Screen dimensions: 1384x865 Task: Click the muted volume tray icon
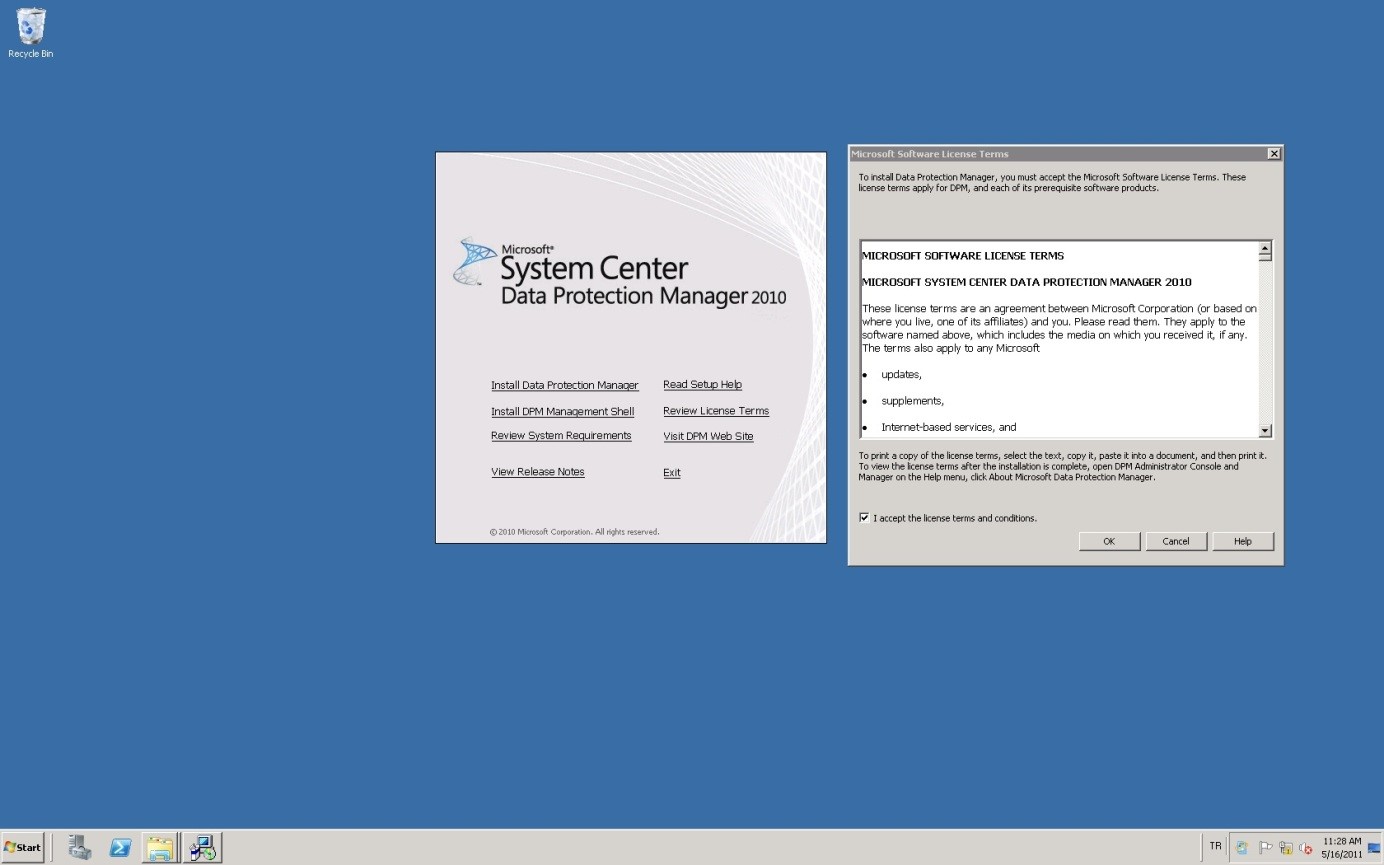[x=1305, y=848]
